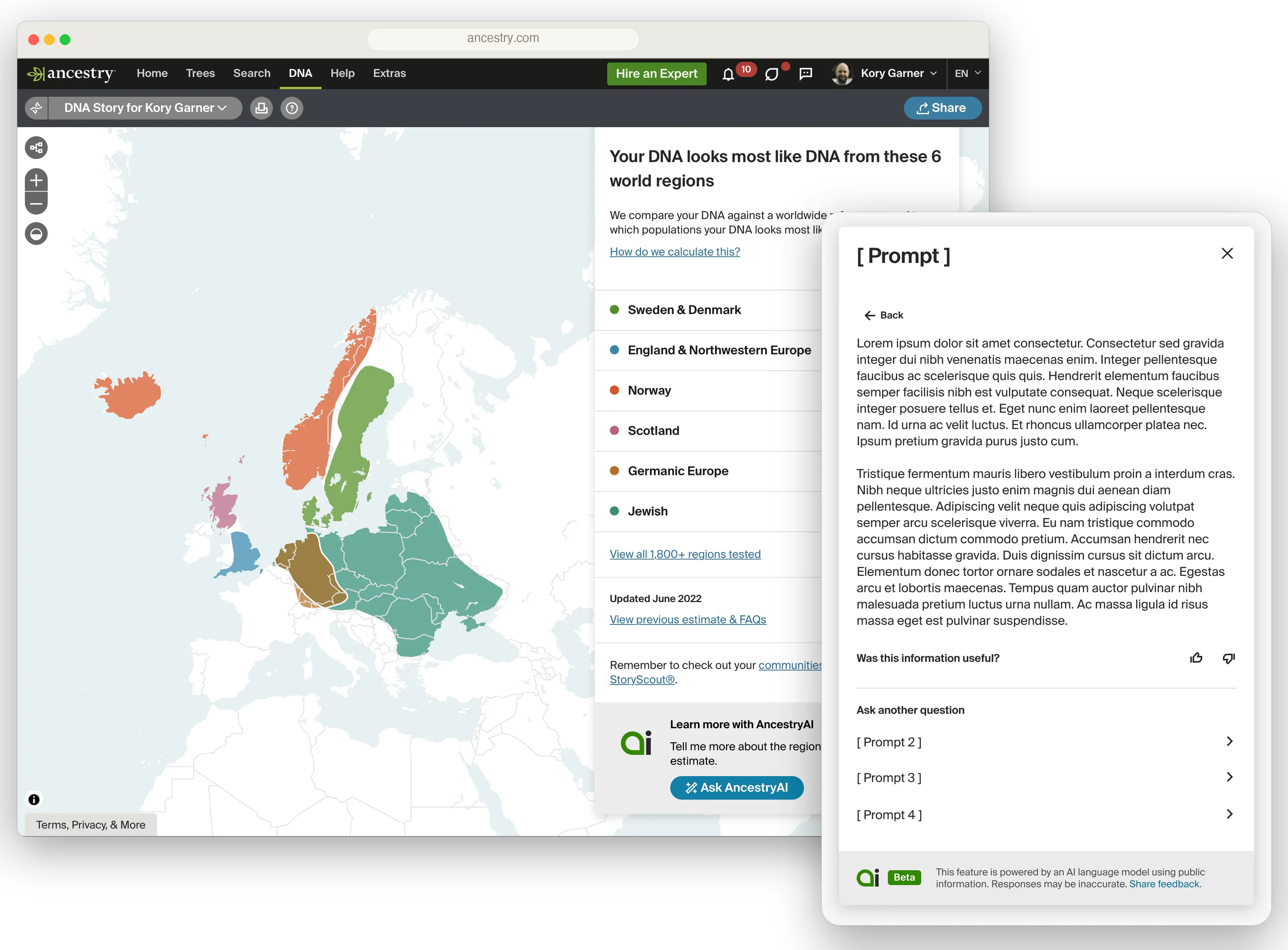Click the Share feedback link

click(1165, 884)
